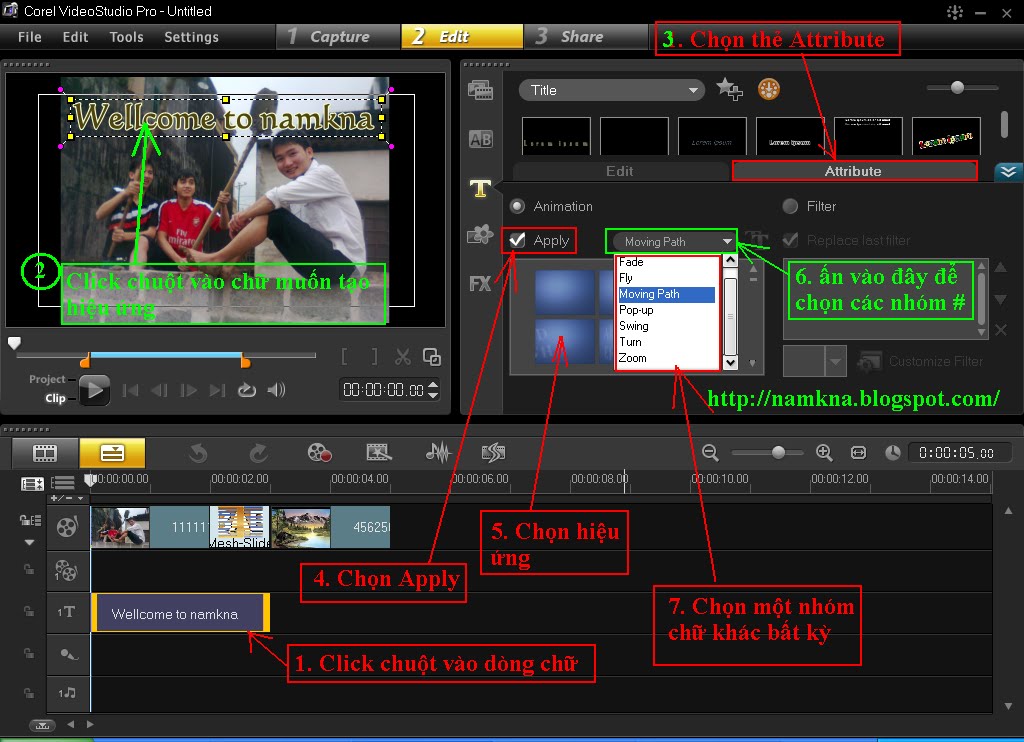Open the Tools menu
The image size is (1024, 742).
click(x=126, y=37)
